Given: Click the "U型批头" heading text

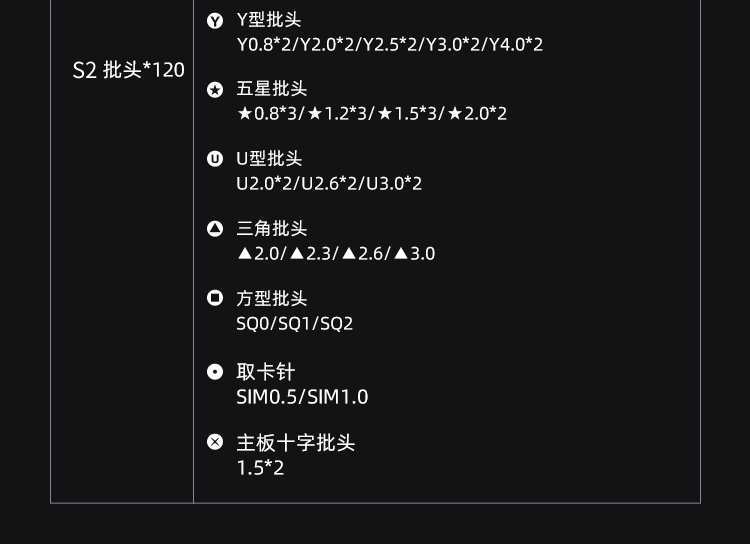Looking at the screenshot, I should (269, 159).
